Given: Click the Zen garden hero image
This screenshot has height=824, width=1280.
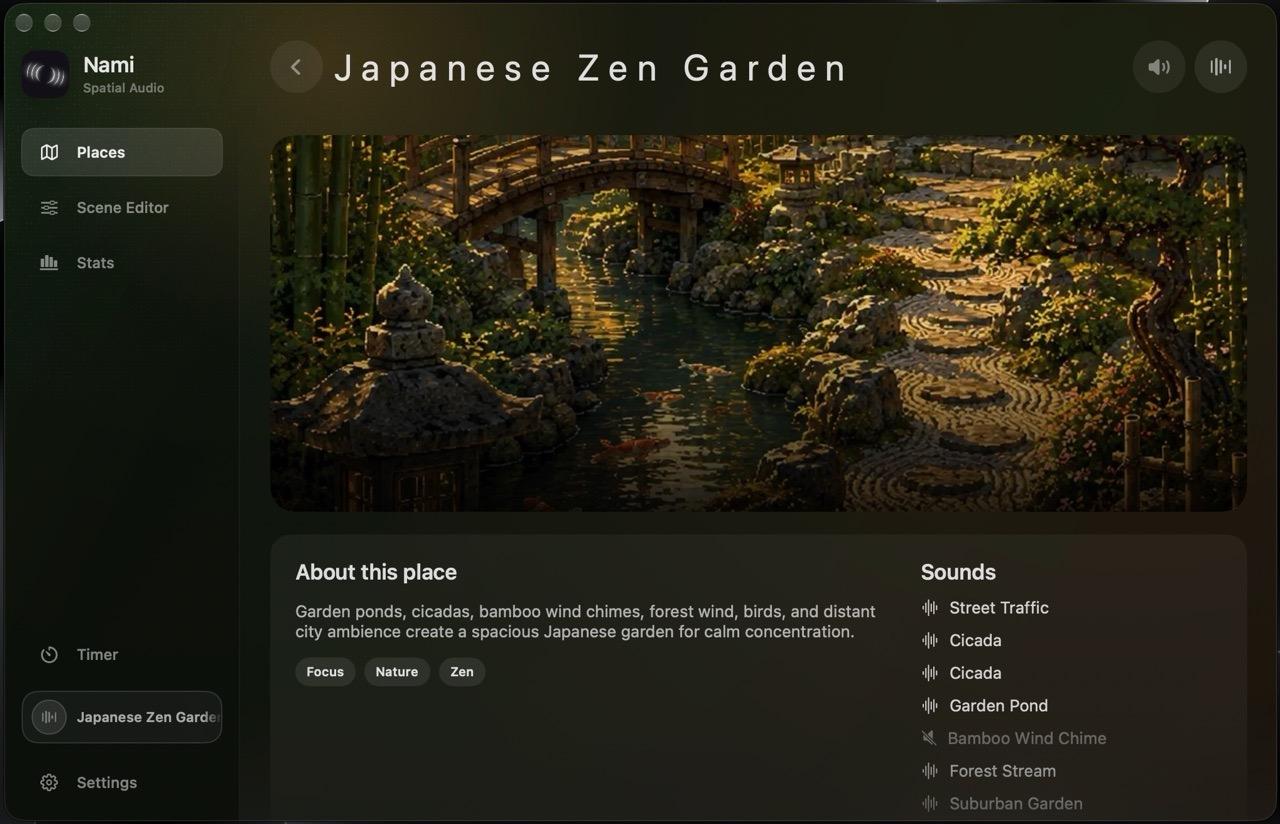Looking at the screenshot, I should coord(758,323).
